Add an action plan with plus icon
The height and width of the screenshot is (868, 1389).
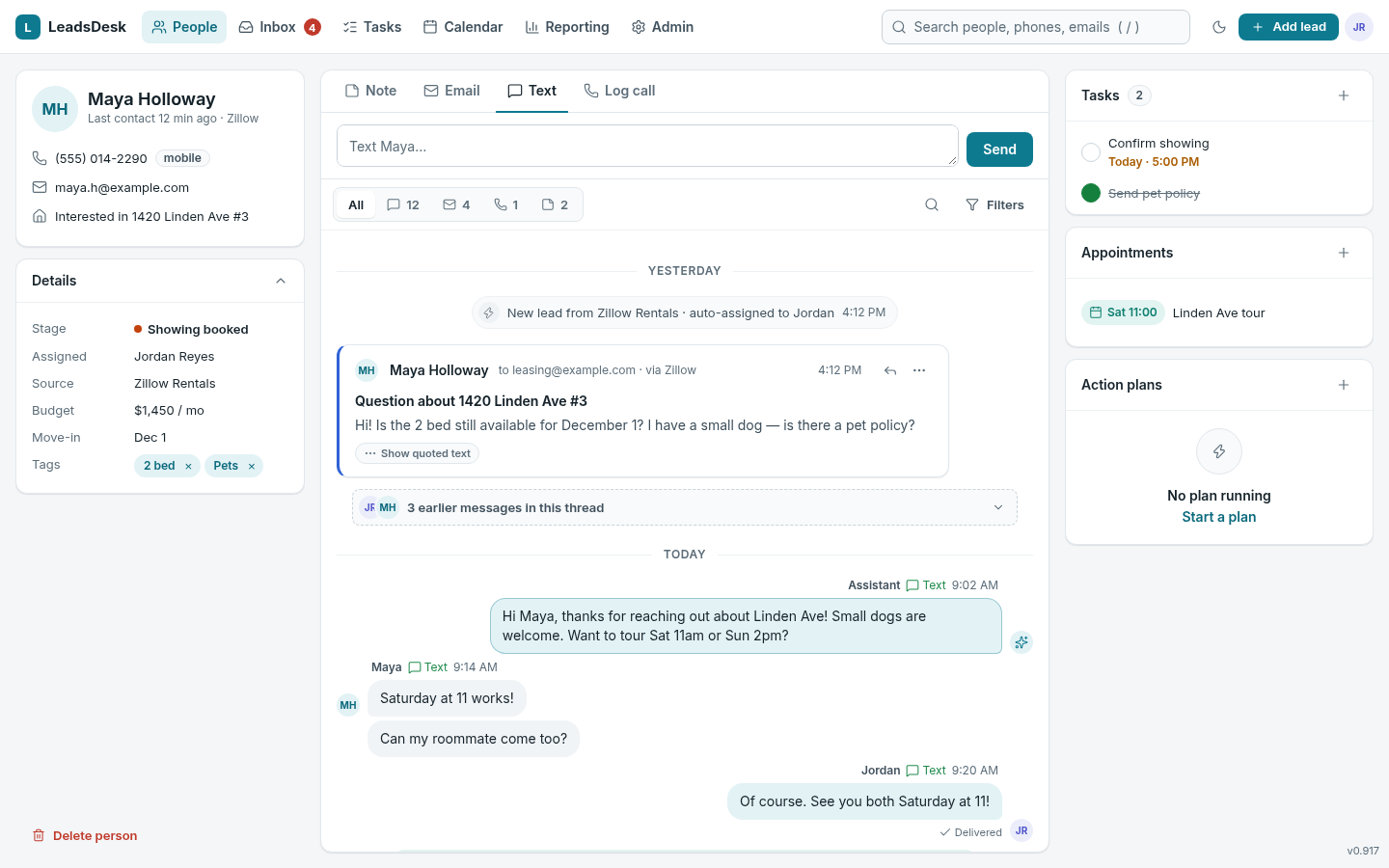tap(1344, 385)
